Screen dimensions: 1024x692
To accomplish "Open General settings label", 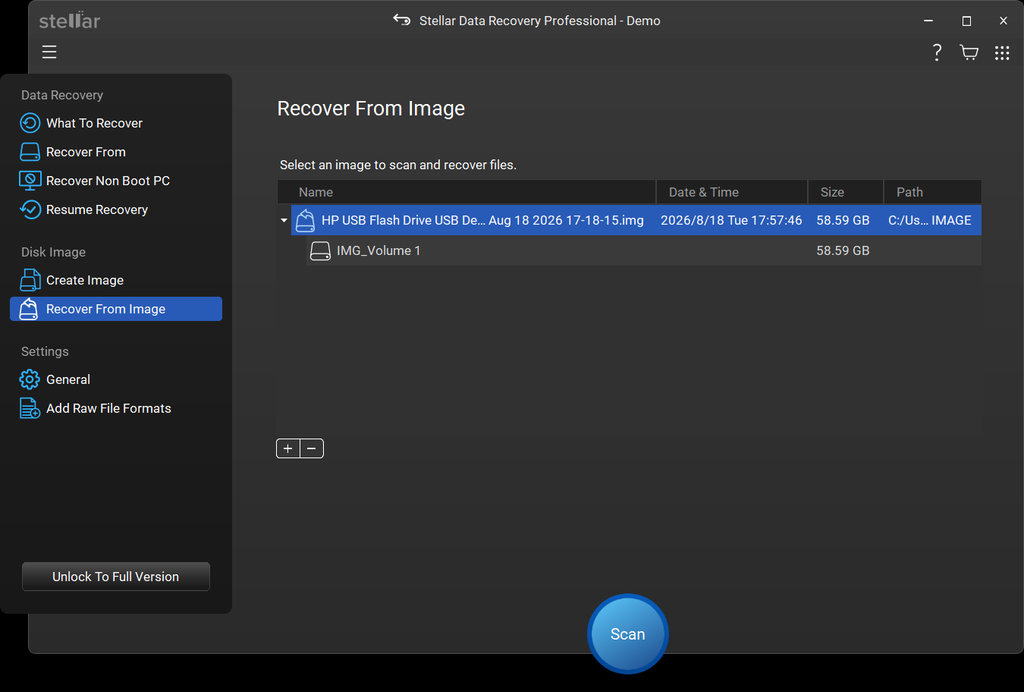I will 68,379.
